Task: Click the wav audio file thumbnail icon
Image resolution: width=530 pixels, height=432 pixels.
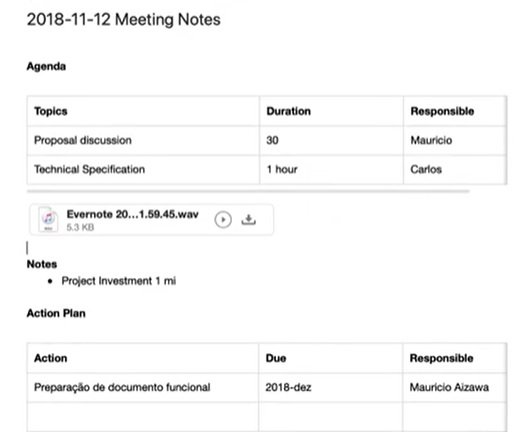Action: point(48,220)
